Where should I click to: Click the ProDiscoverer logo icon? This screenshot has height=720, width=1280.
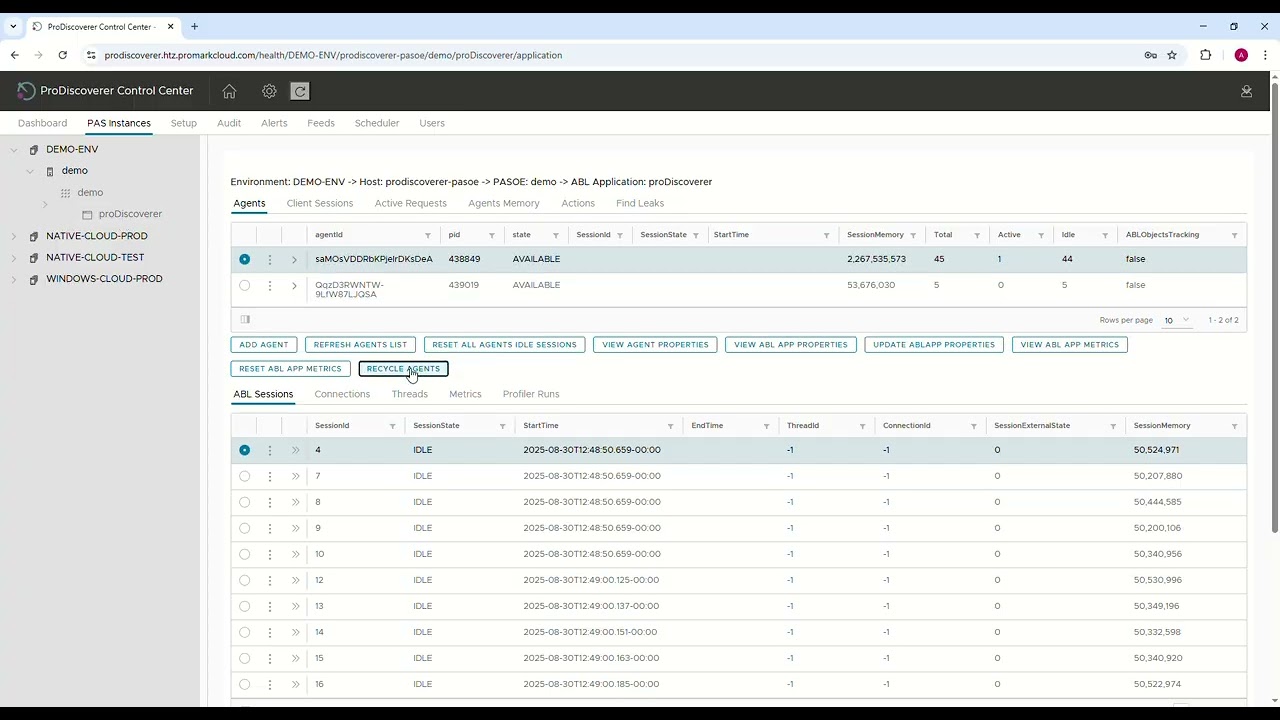pos(26,91)
